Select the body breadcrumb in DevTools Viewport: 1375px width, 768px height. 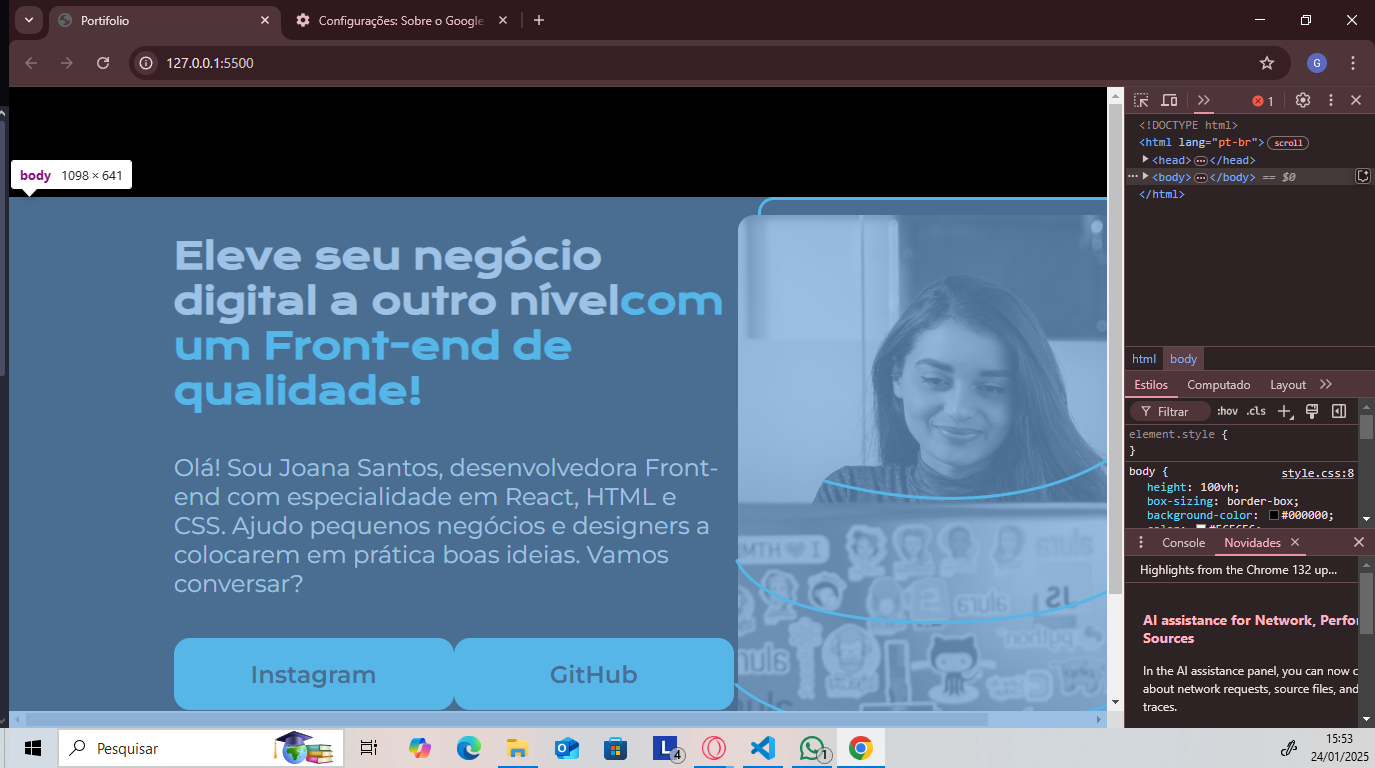coord(1184,359)
